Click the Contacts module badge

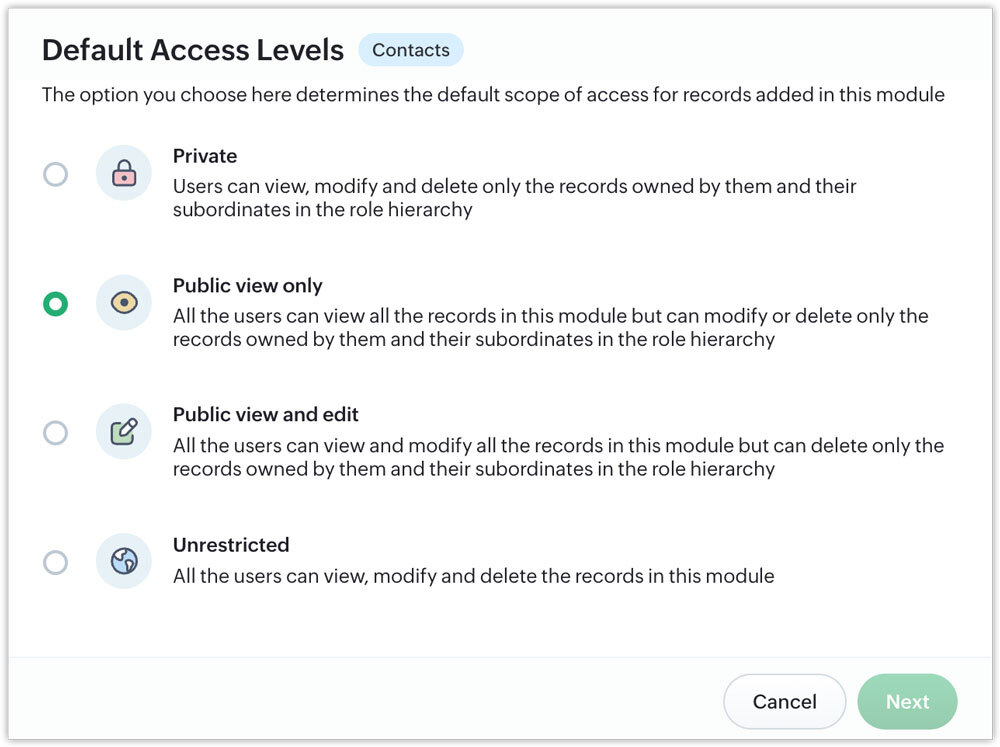click(x=411, y=50)
